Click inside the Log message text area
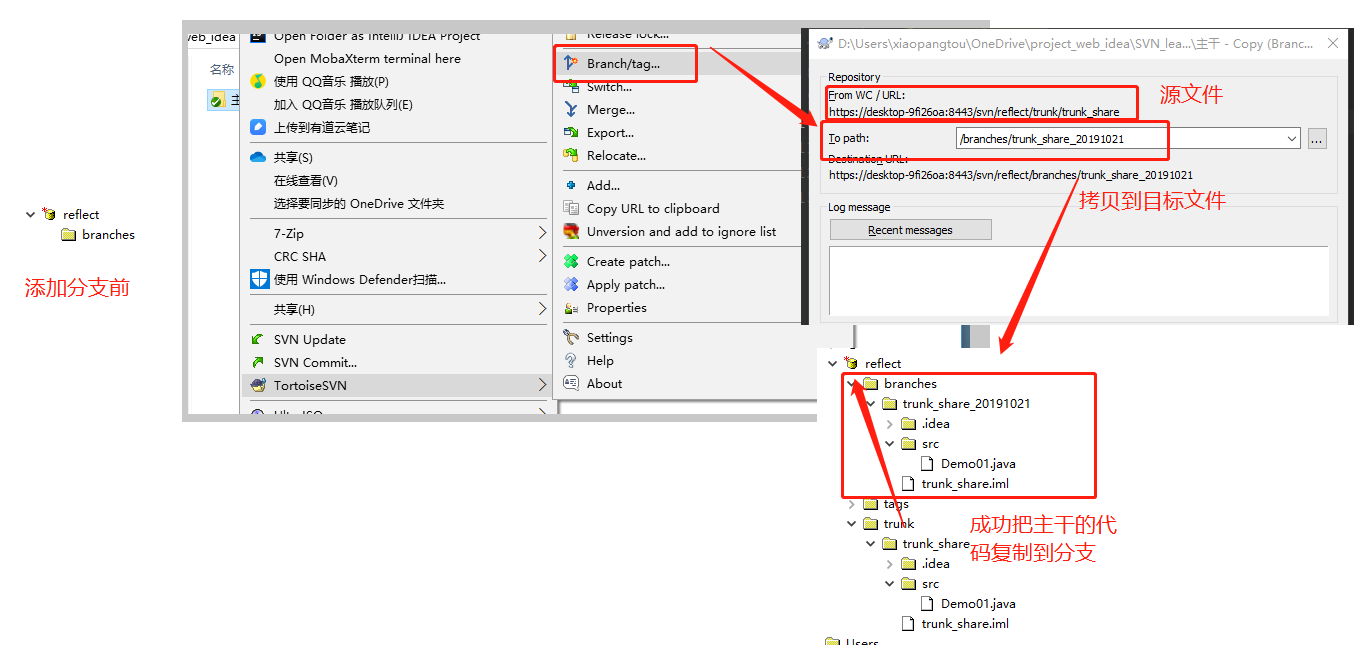 (1079, 281)
